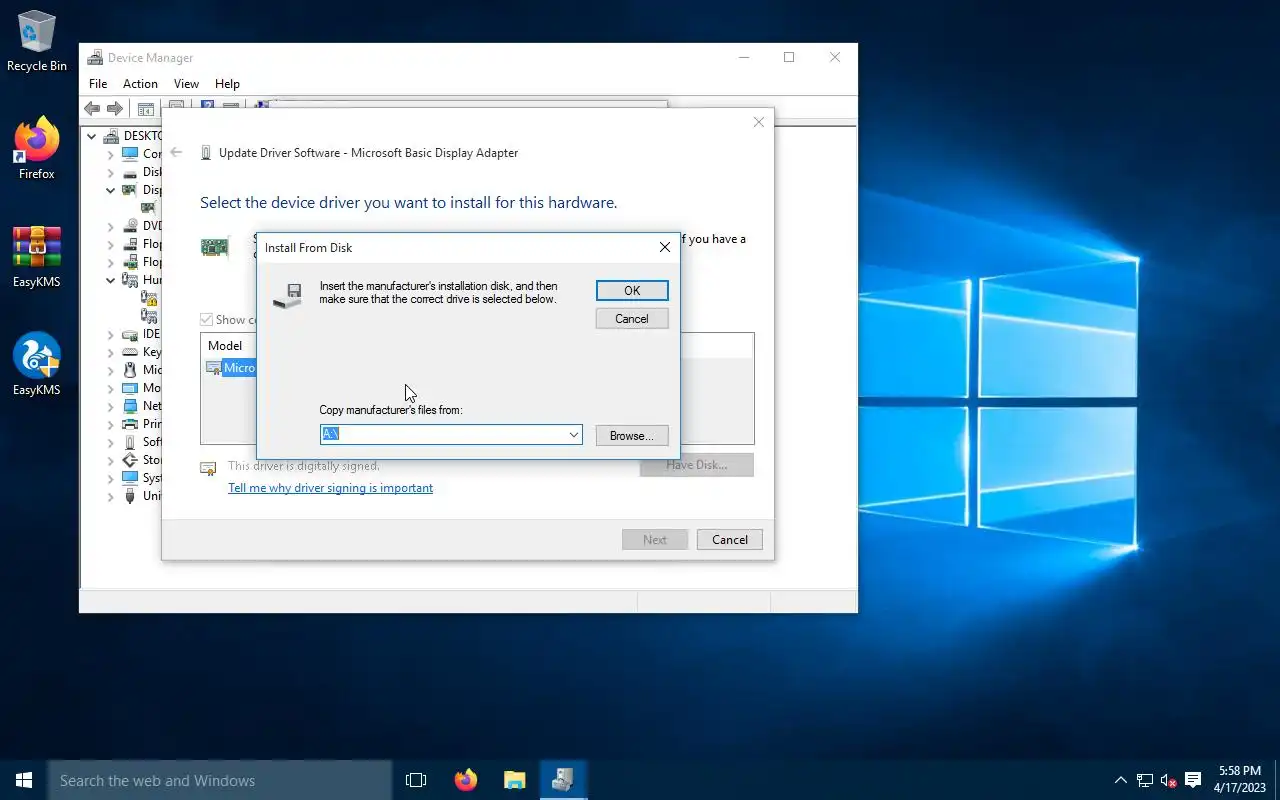Open the File menu in Device Manager
The height and width of the screenshot is (800, 1280).
pyautogui.click(x=98, y=84)
